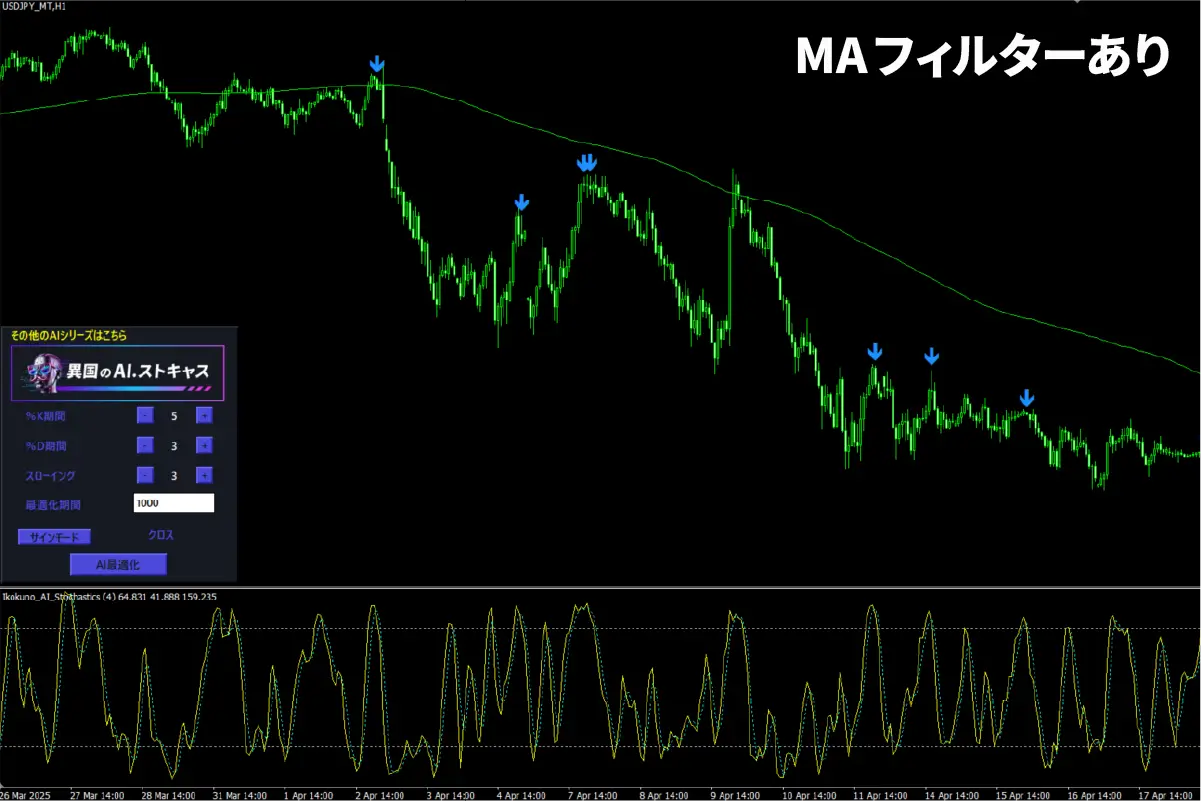Toggle the サインモード button
Image resolution: width=1201 pixels, height=801 pixels.
(54, 536)
